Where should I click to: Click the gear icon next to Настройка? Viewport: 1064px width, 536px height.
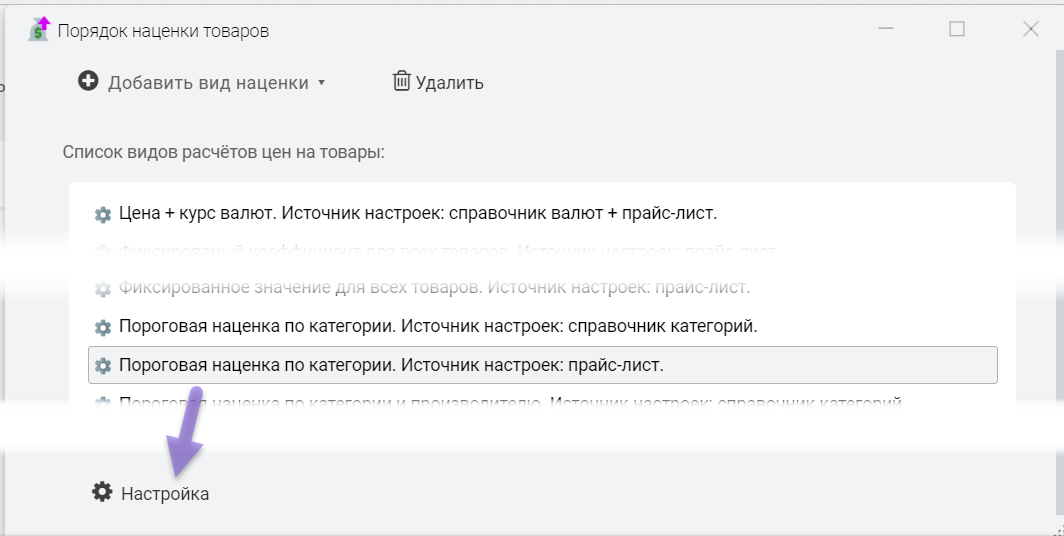[x=102, y=492]
